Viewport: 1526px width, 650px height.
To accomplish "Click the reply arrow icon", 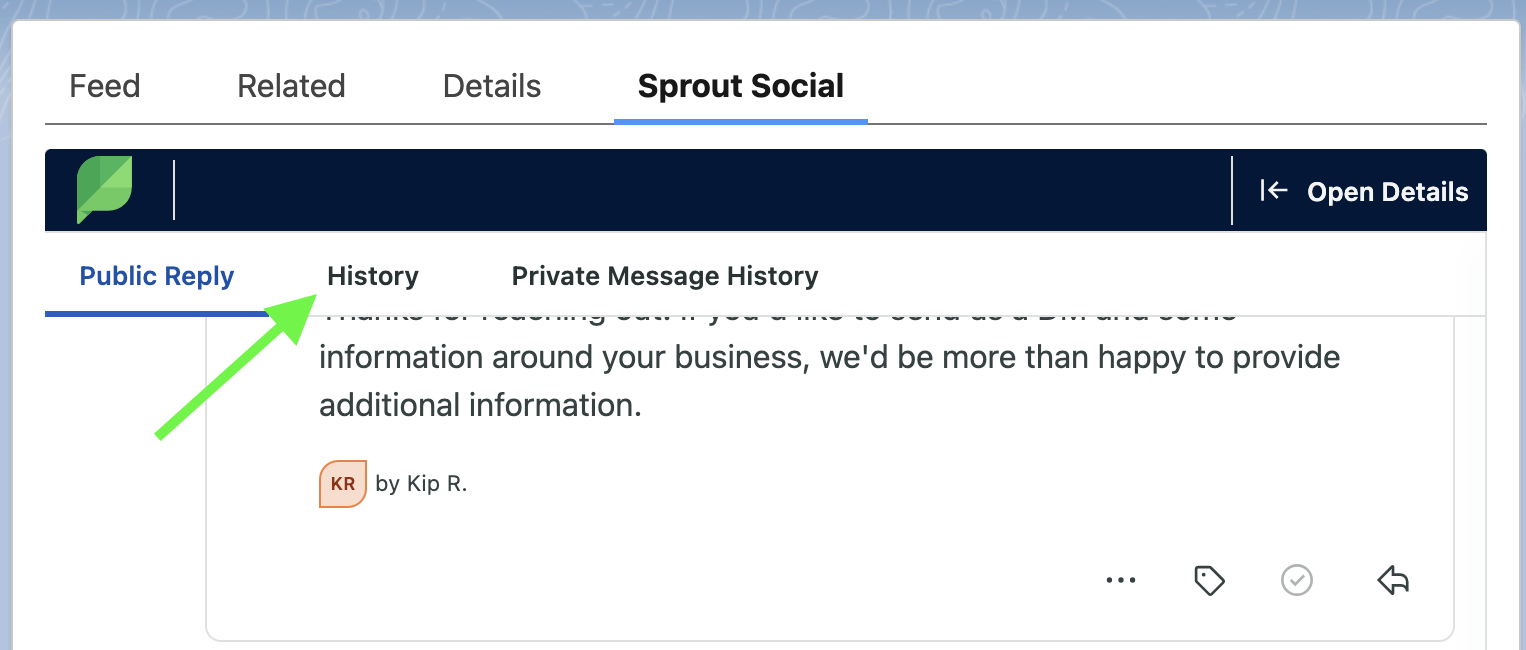I will coord(1392,580).
